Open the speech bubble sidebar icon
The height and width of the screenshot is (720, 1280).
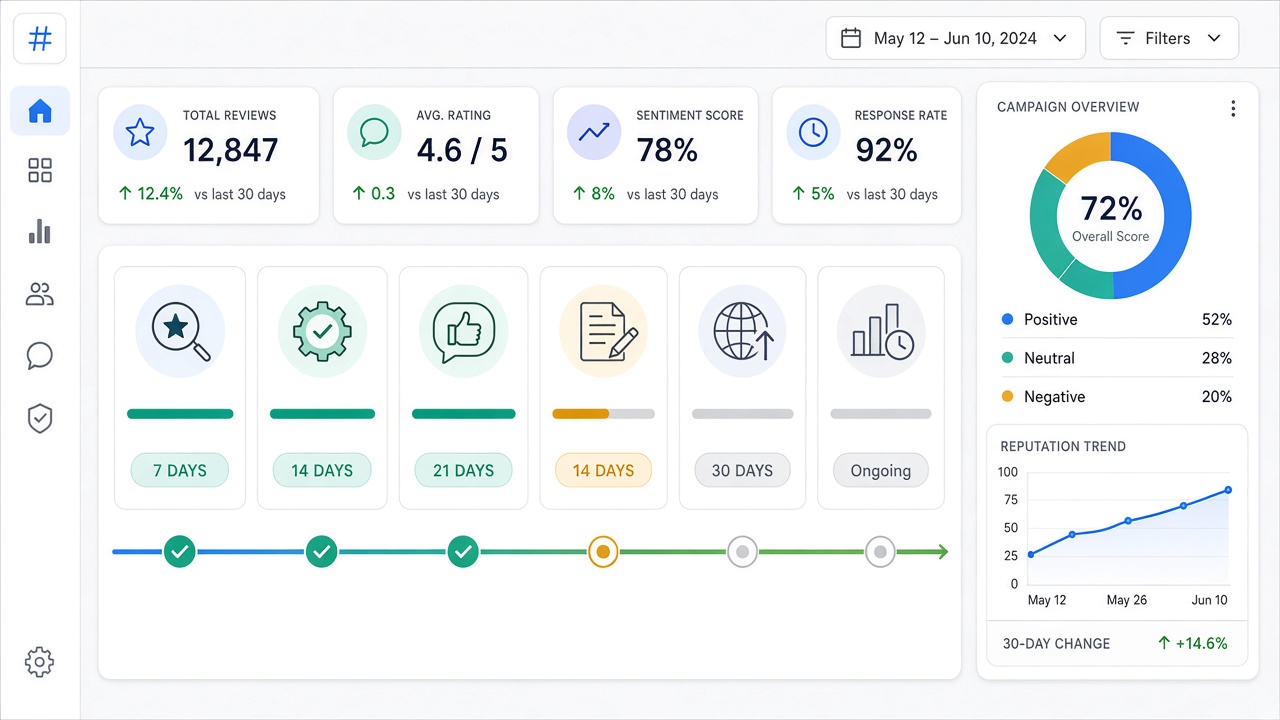click(x=40, y=356)
